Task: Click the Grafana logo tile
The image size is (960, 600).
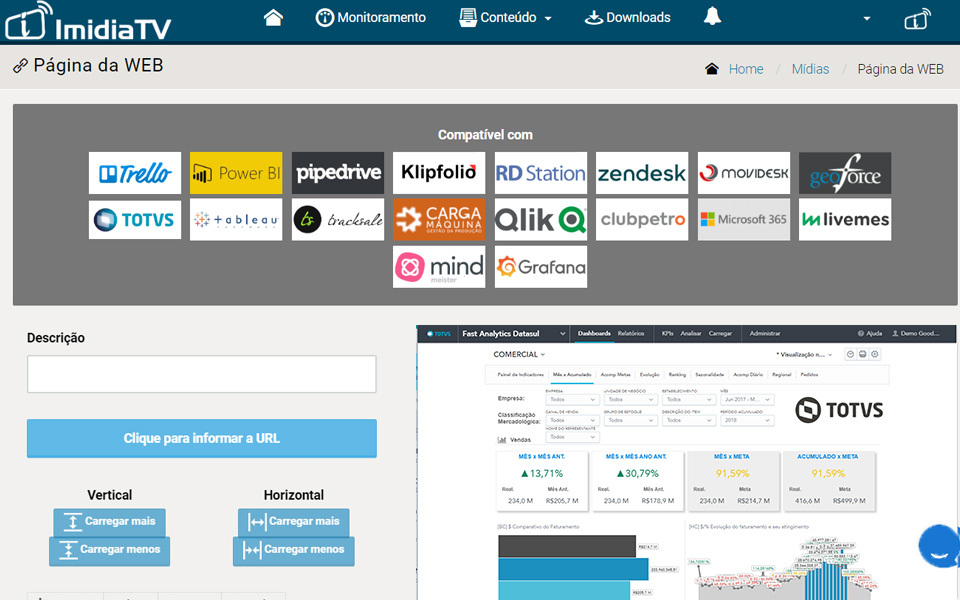Action: pos(541,267)
